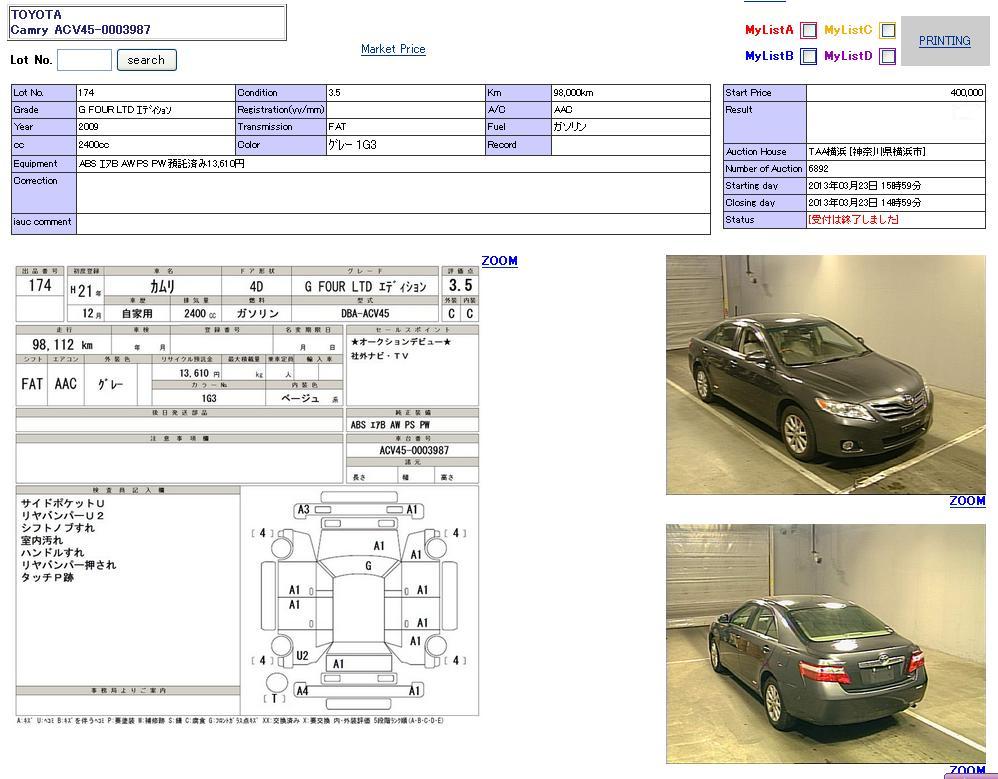
Task: Open the front view car photo
Action: (x=825, y=374)
